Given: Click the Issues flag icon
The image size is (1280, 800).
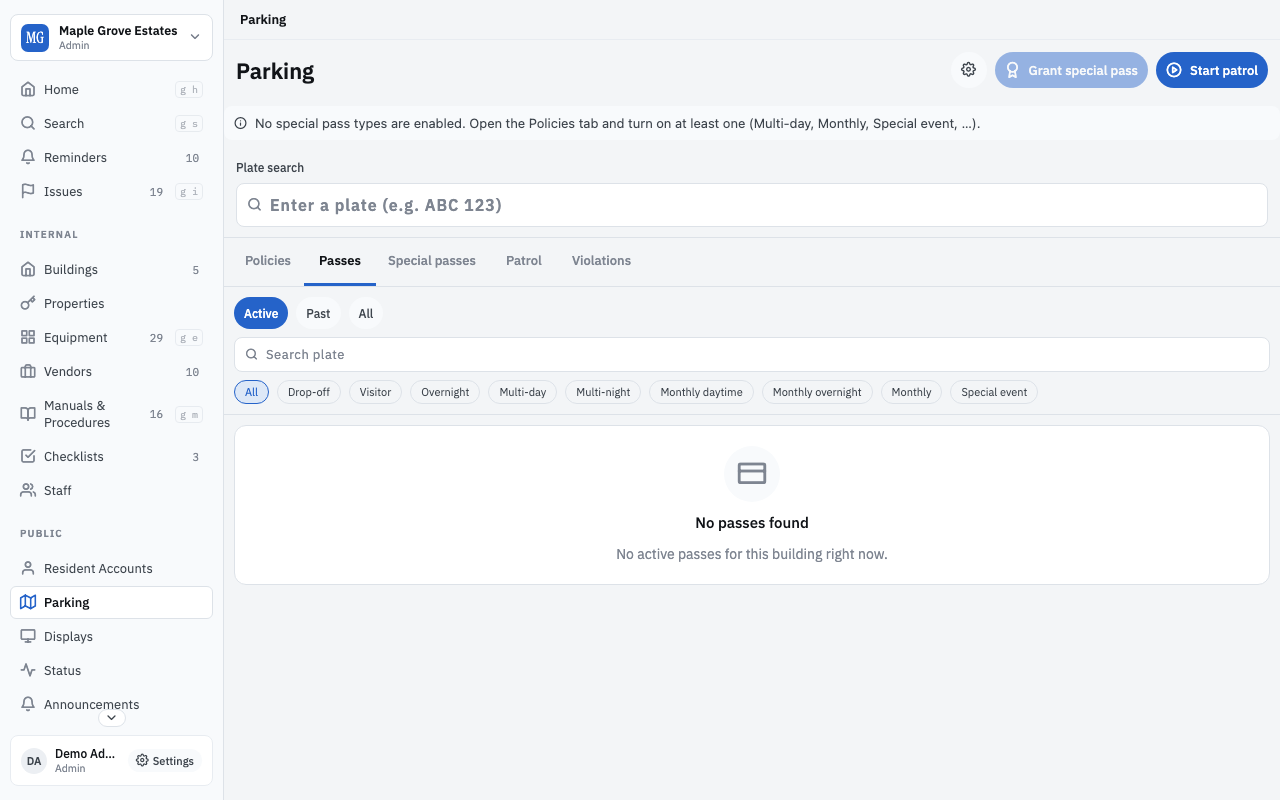Looking at the screenshot, I should click(28, 191).
